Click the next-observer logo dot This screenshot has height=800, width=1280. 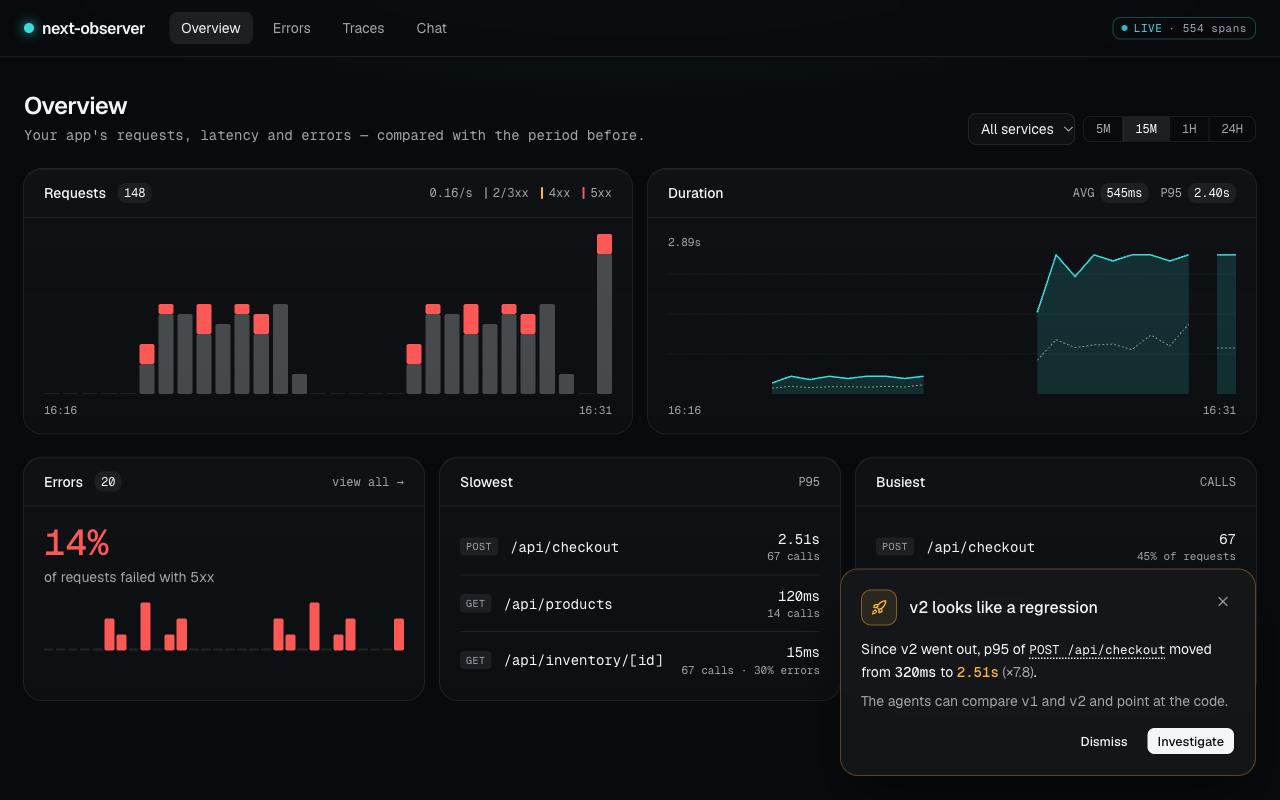29,28
